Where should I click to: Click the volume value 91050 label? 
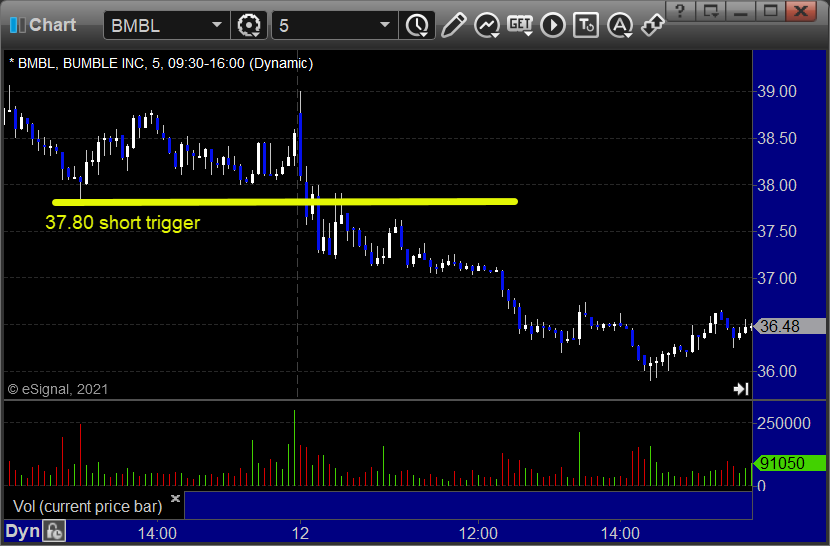point(790,463)
